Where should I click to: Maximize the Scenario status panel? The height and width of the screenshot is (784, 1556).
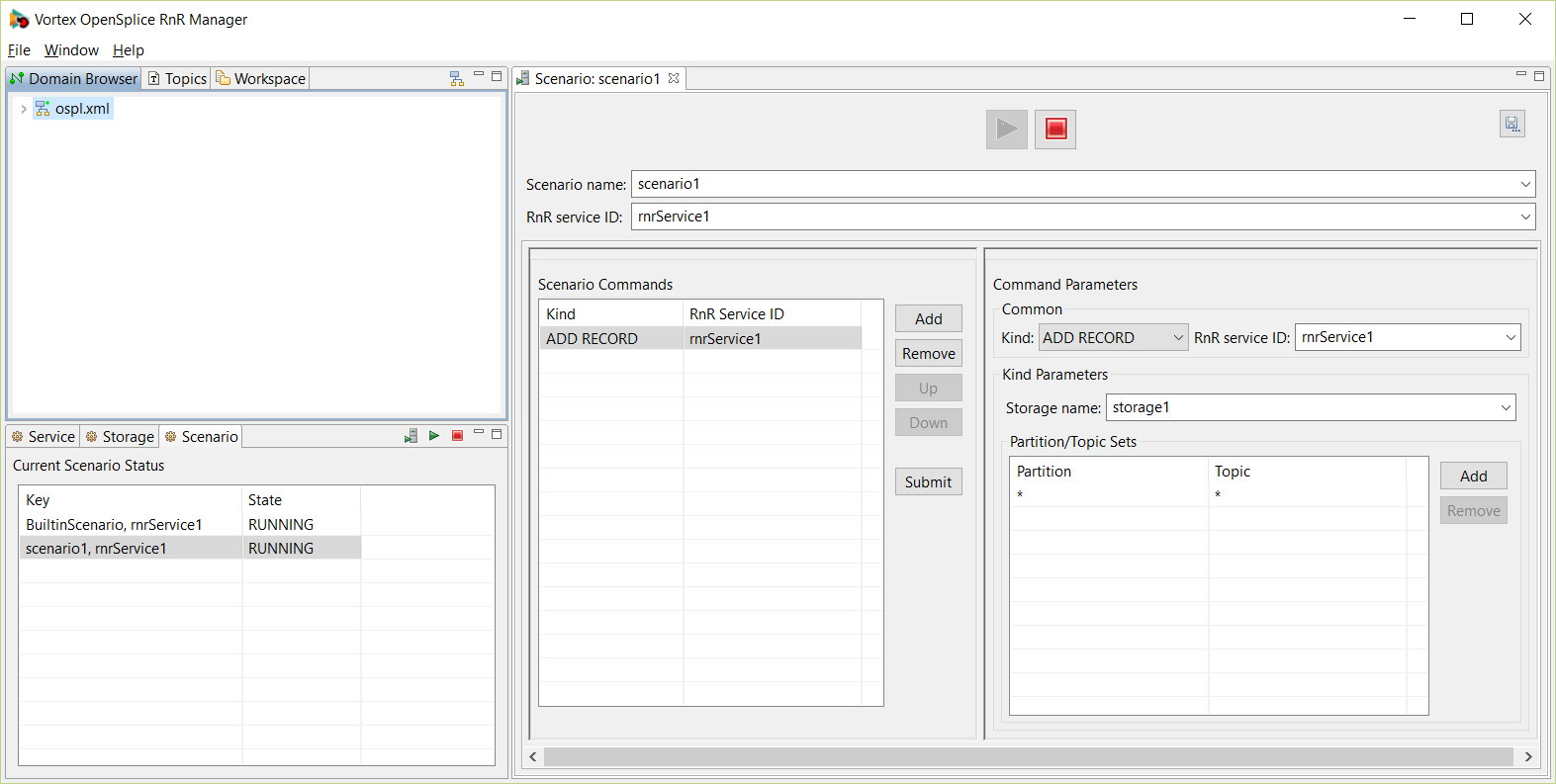pyautogui.click(x=497, y=433)
